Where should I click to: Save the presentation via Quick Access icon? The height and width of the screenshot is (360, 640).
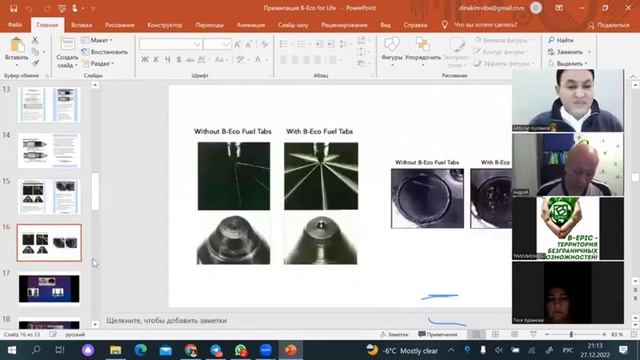(13, 8)
